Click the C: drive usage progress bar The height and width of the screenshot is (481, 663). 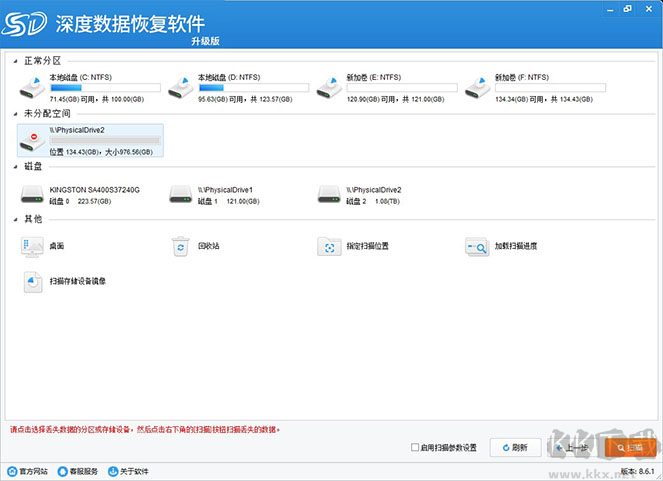105,88
